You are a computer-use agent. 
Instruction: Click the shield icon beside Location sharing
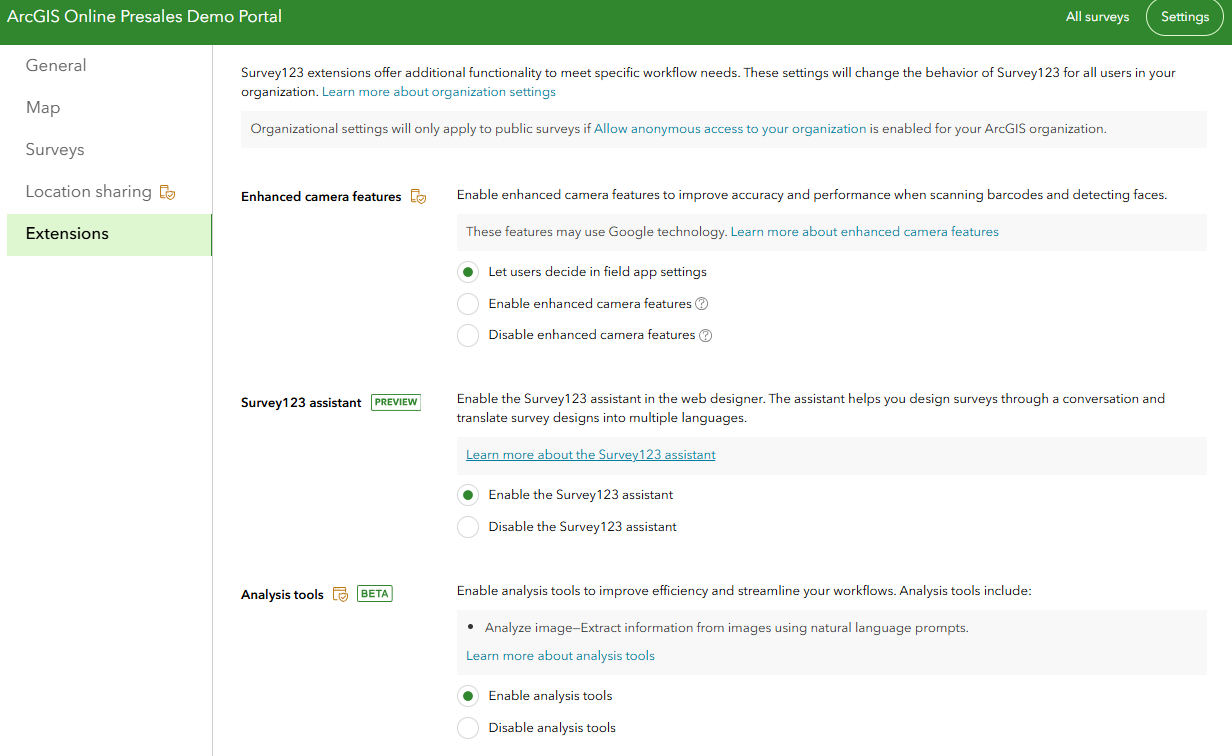[168, 192]
